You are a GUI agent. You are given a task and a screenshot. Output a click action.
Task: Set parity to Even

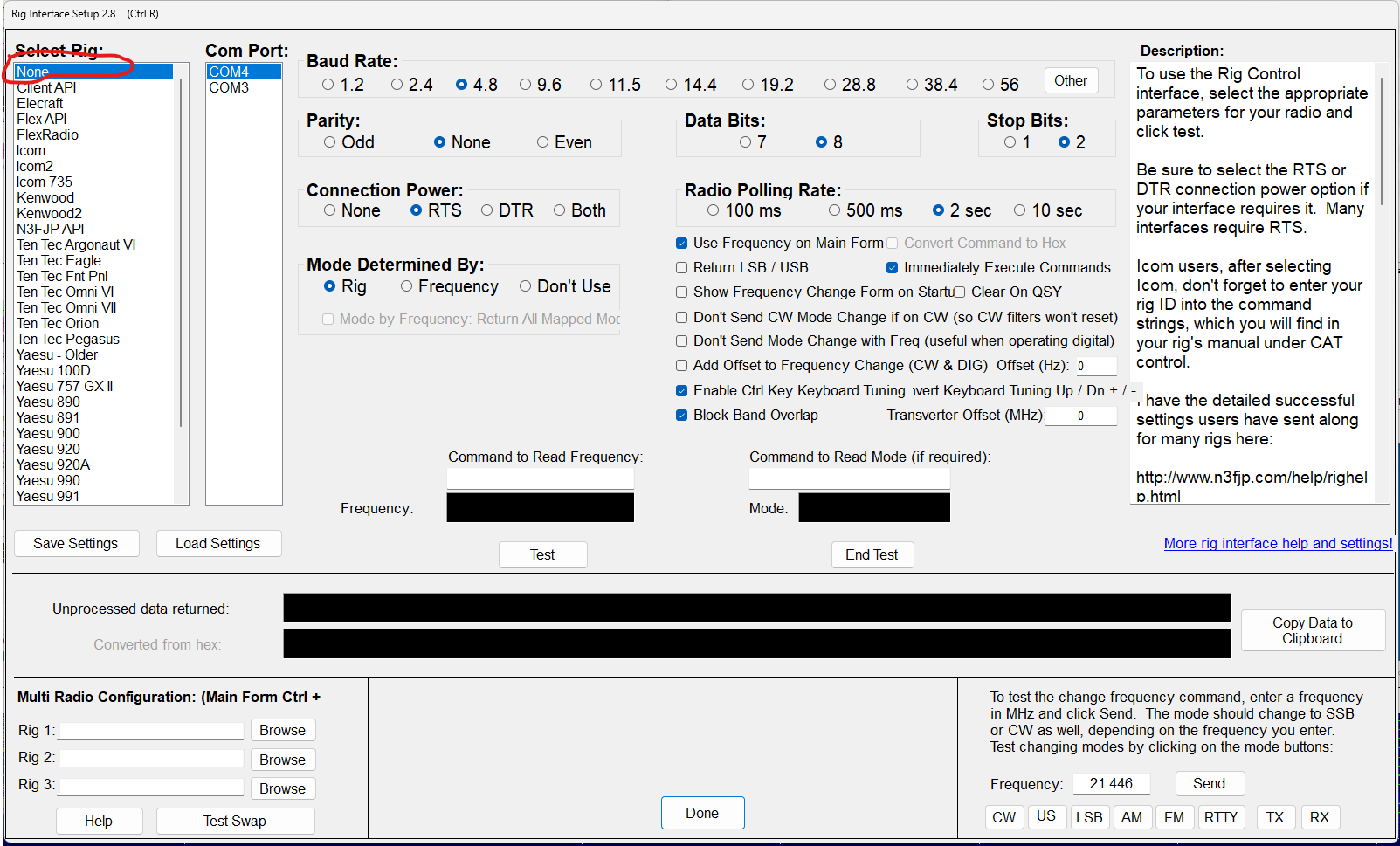click(x=543, y=142)
